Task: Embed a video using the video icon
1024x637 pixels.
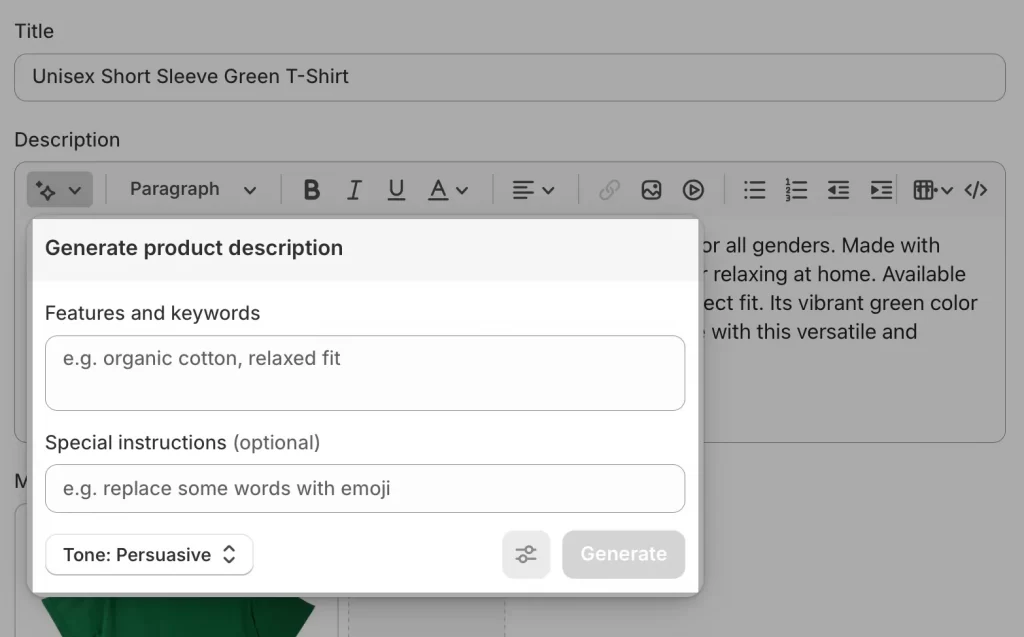Action: point(693,189)
